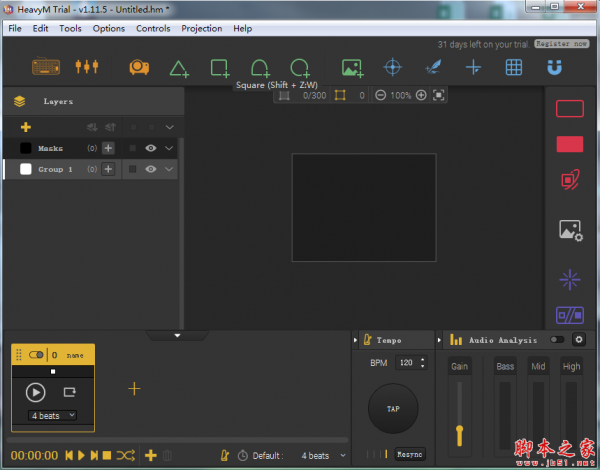Image resolution: width=600 pixels, height=470 pixels.
Task: Open the red crossed-squares effect icon
Action: (570, 180)
